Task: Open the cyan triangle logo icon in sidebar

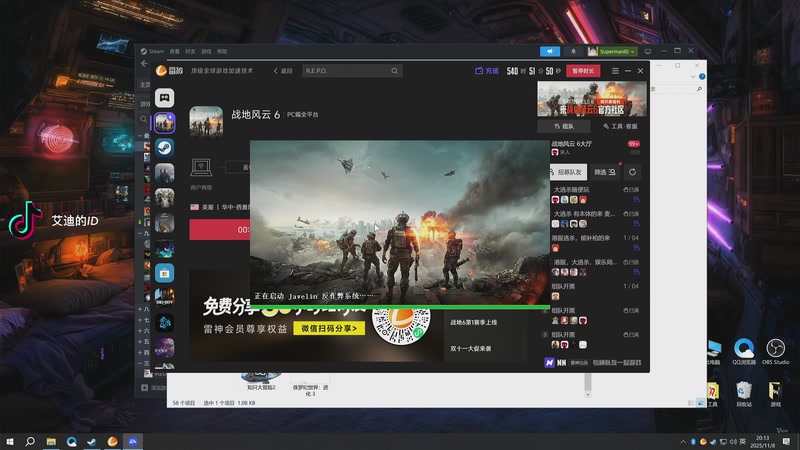Action: pos(164,322)
